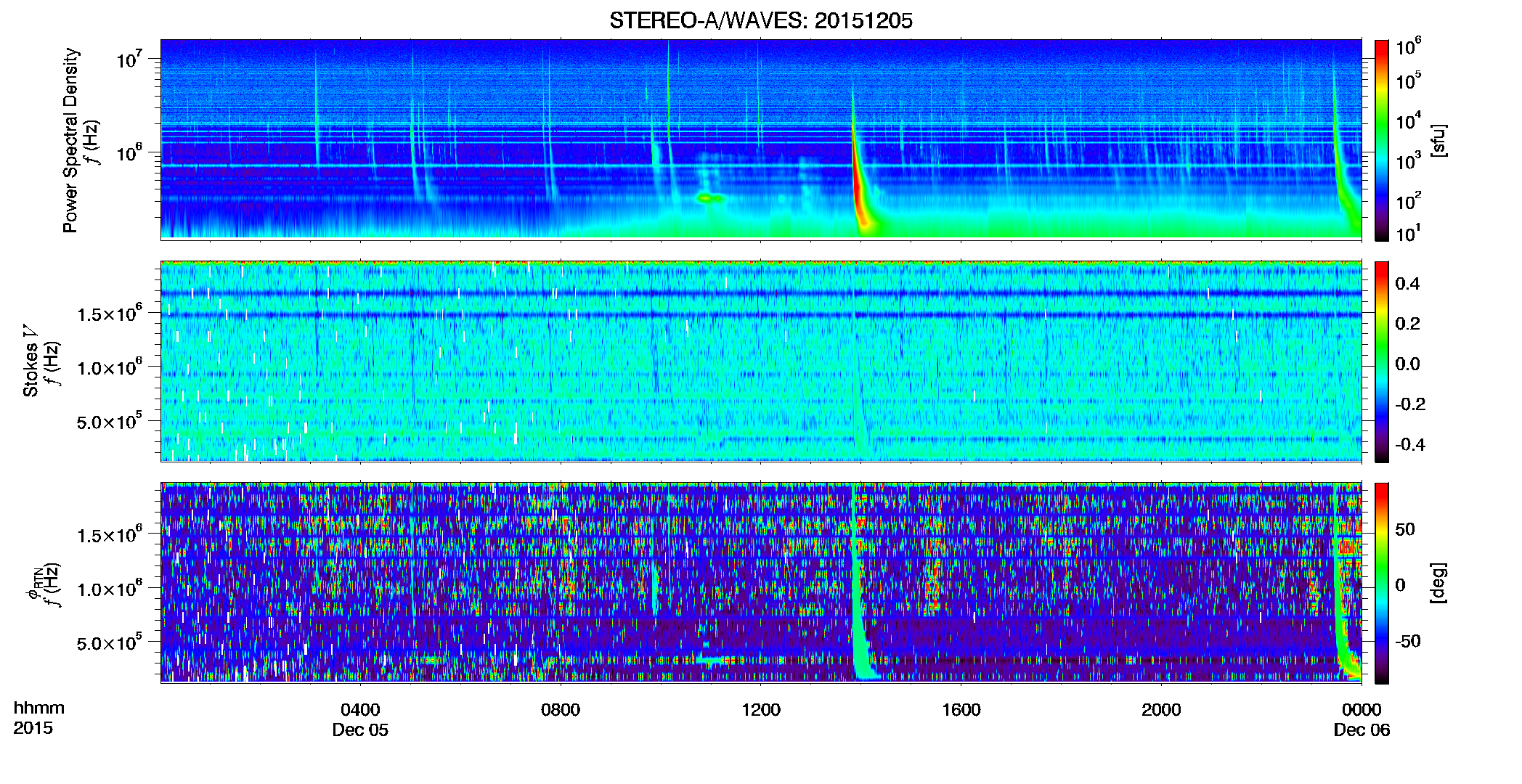Click the Dec 06 date label
The height and width of the screenshot is (784, 1522).
point(1362,730)
